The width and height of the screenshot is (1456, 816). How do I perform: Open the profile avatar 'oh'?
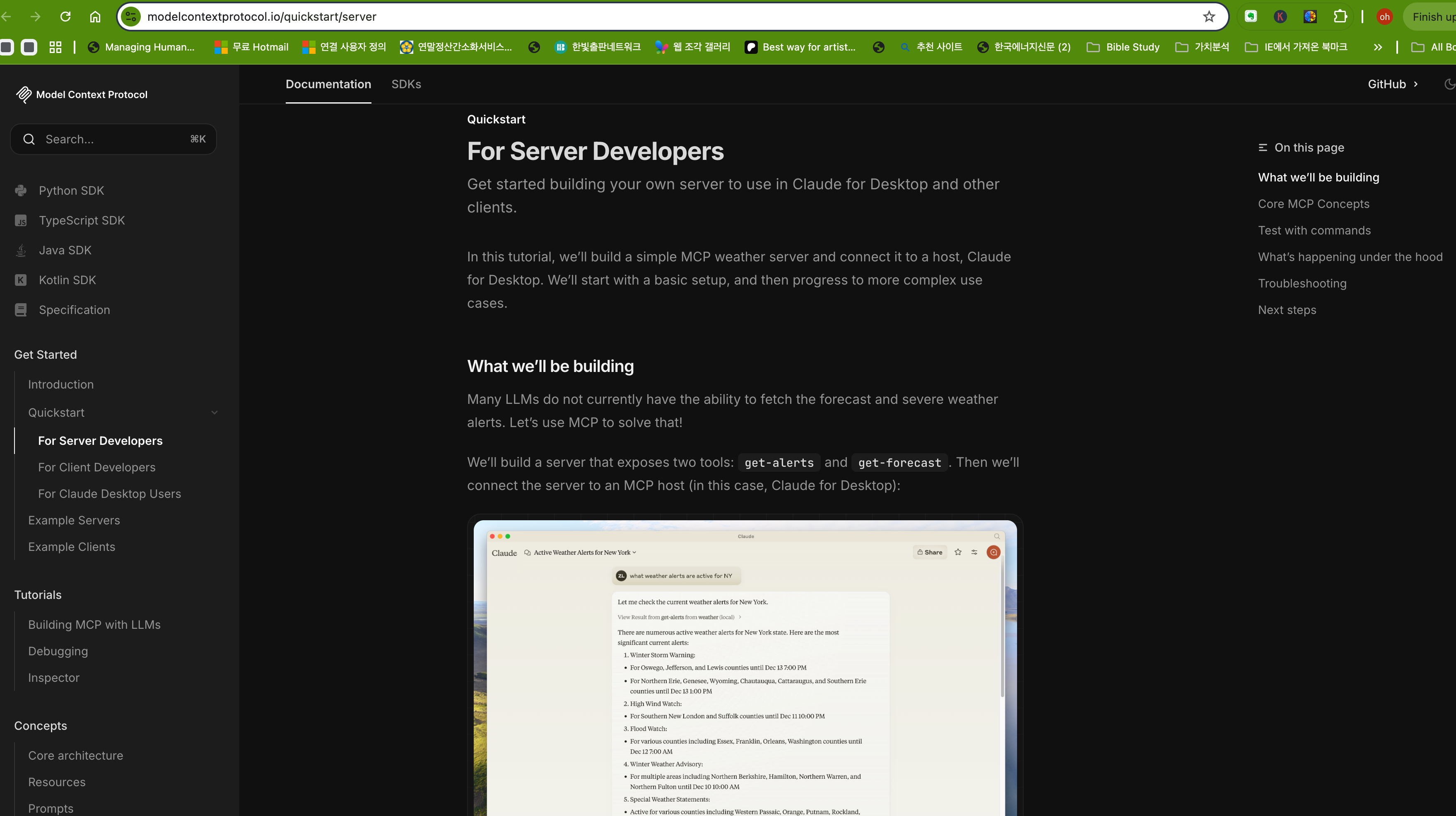pos(1384,17)
